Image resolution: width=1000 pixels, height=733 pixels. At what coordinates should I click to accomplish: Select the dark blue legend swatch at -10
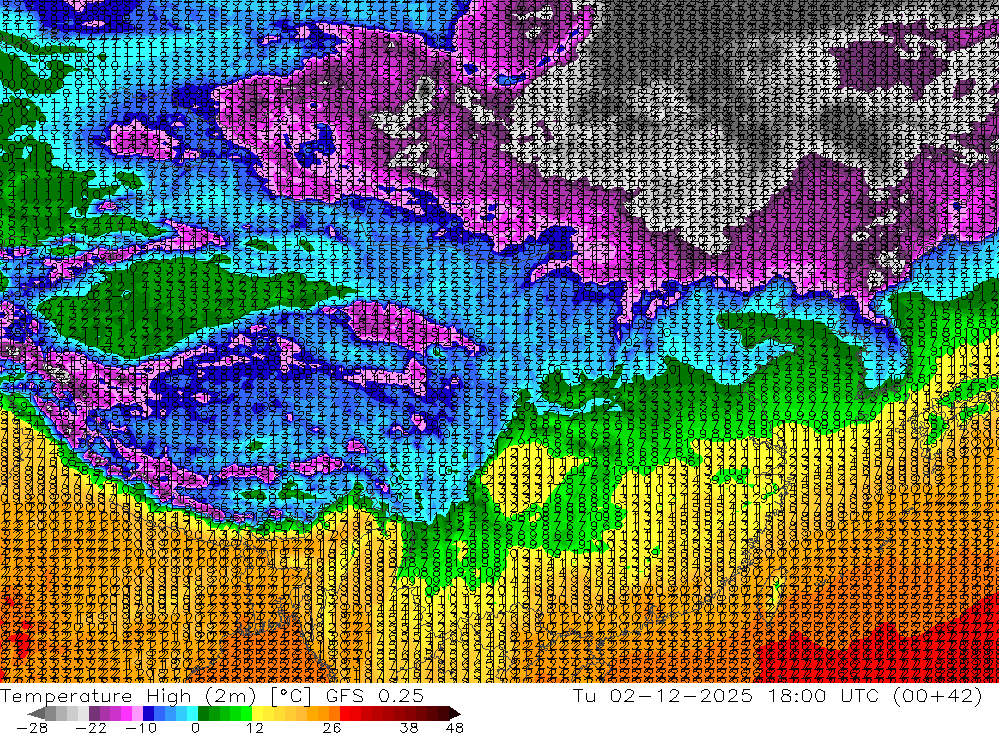[x=148, y=714]
